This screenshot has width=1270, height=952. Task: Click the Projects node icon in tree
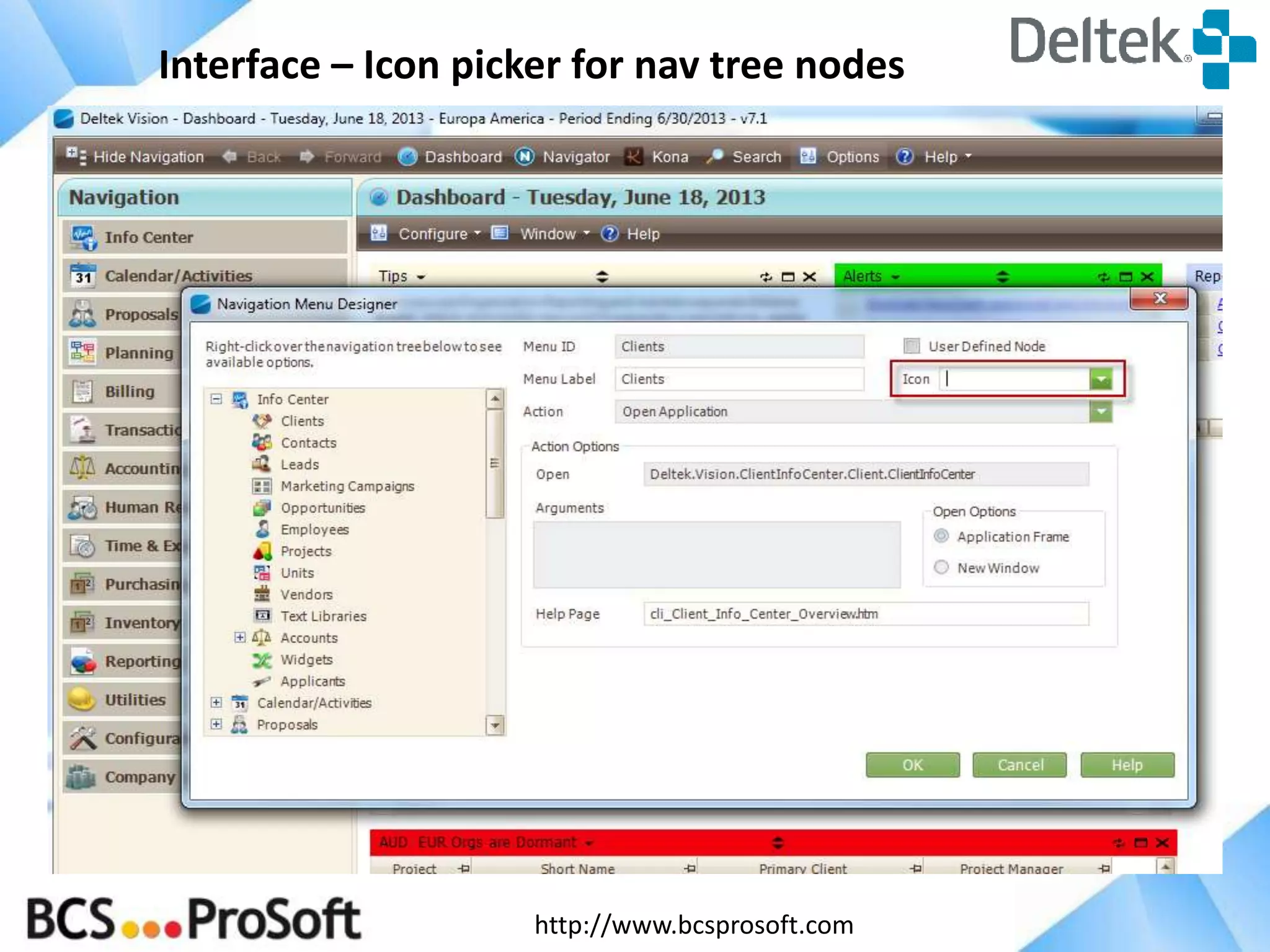coord(262,551)
